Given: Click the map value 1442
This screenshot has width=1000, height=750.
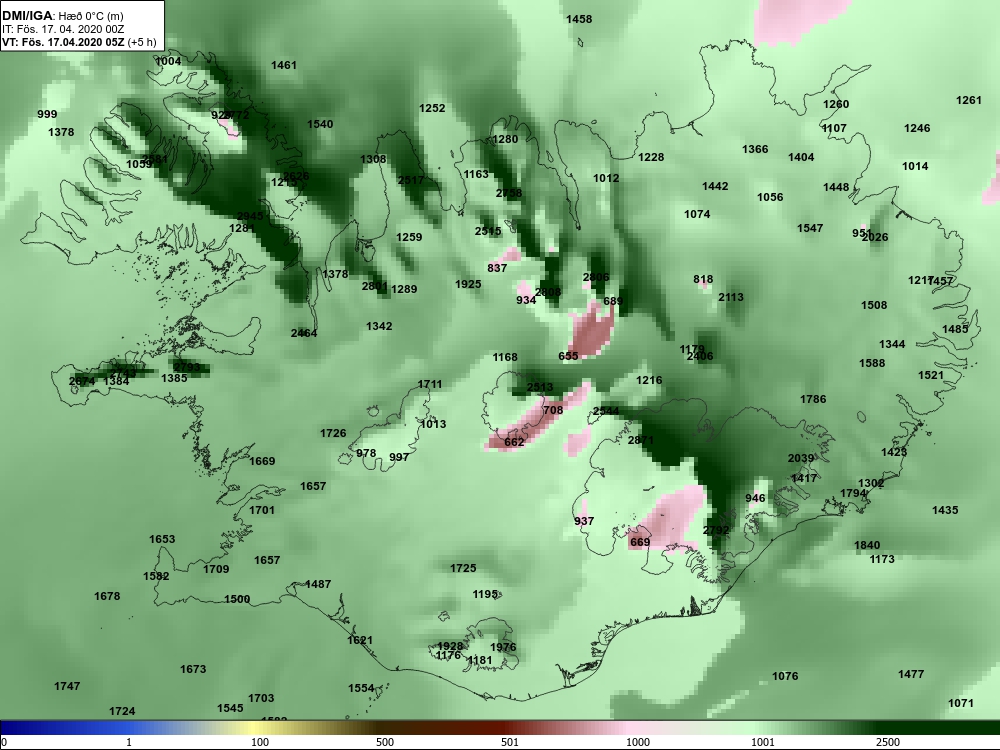Looking at the screenshot, I should pos(715,186).
